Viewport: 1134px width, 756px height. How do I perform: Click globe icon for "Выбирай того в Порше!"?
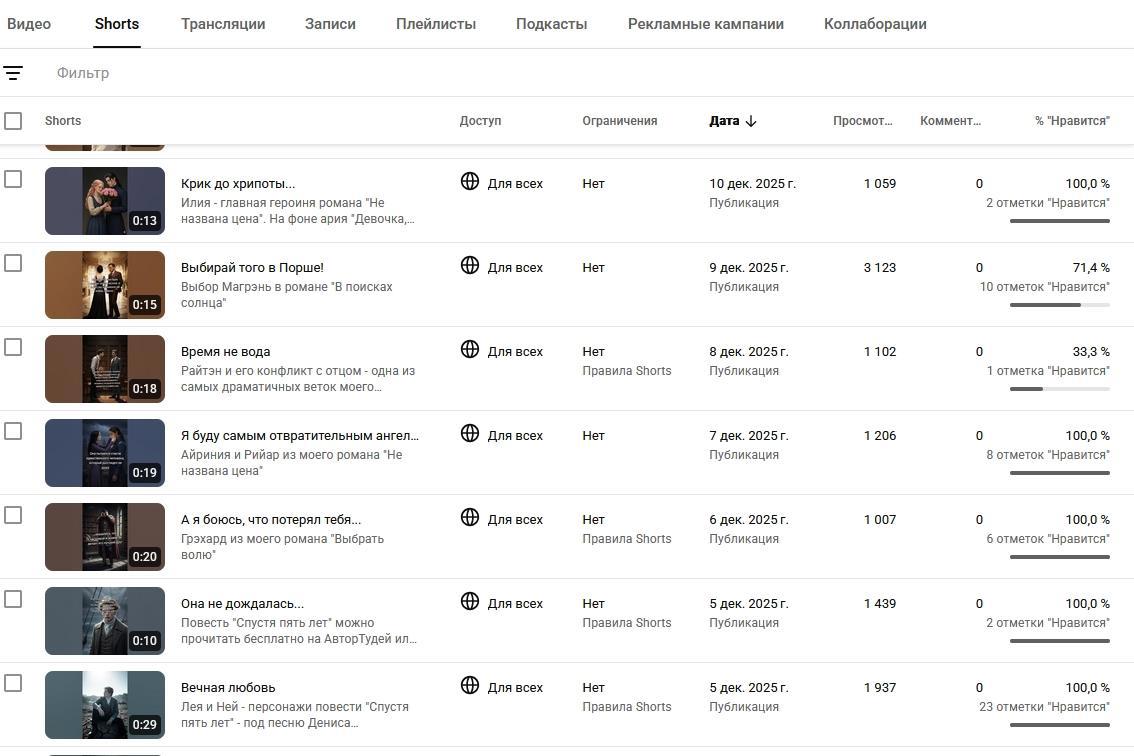pos(470,265)
